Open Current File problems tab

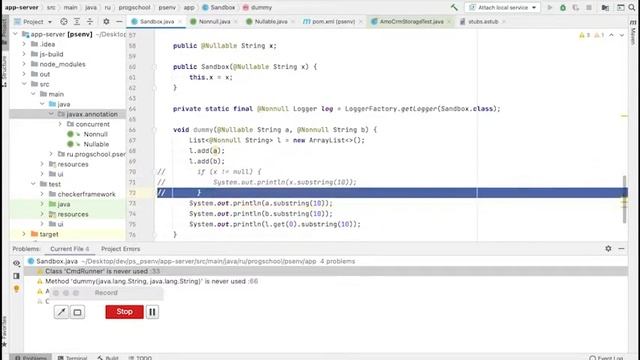point(70,249)
